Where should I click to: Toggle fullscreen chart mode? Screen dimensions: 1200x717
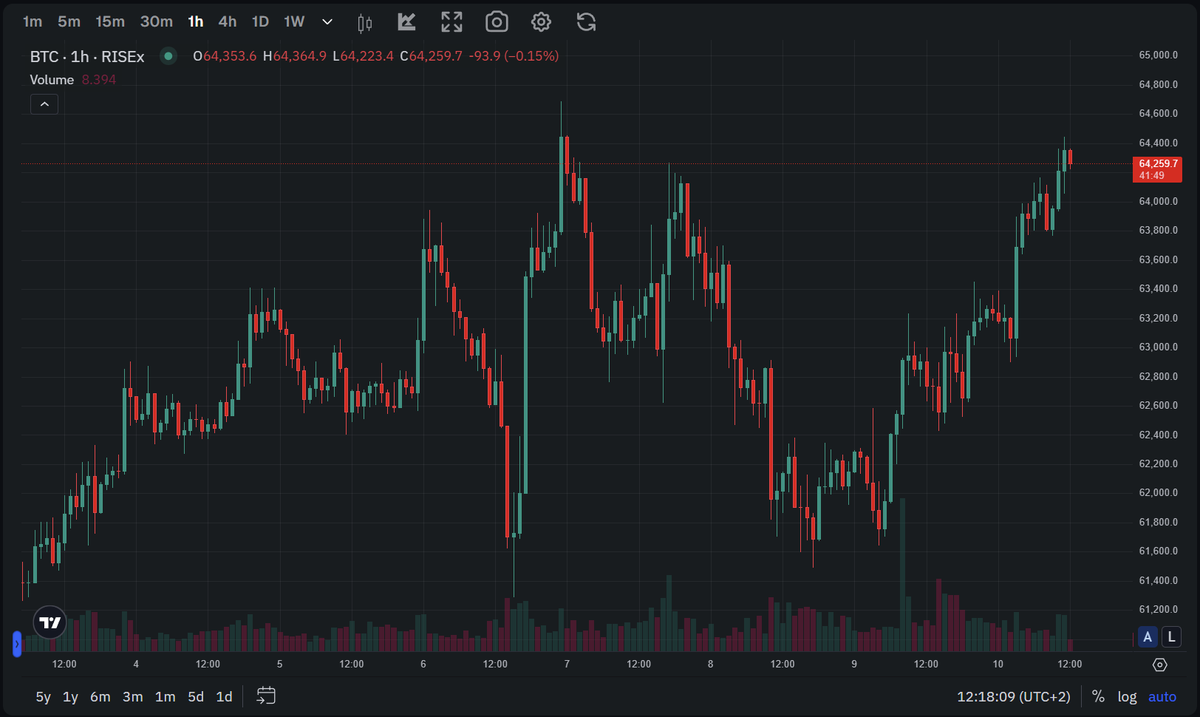pyautogui.click(x=452, y=21)
